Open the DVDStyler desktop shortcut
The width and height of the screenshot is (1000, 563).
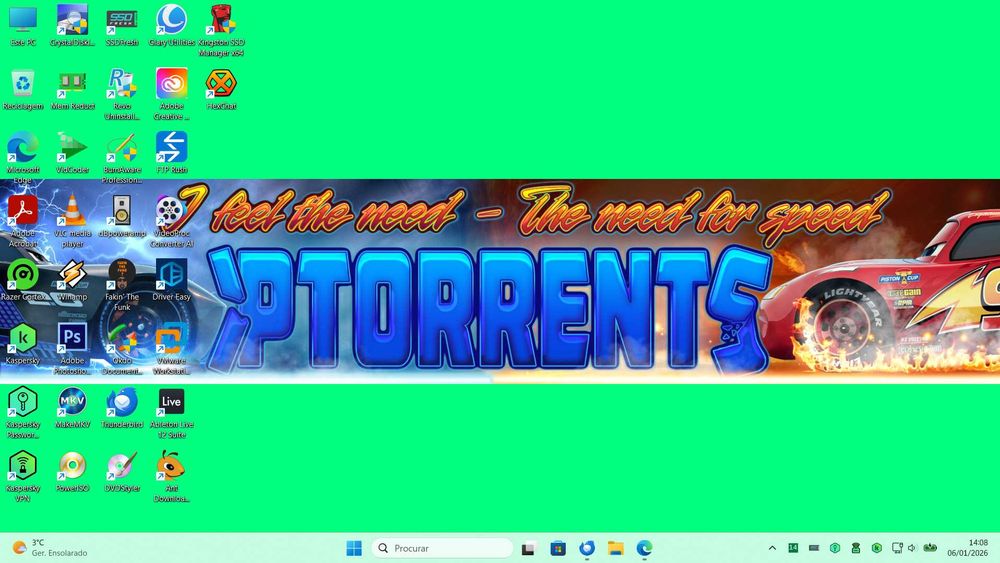[x=122, y=472]
